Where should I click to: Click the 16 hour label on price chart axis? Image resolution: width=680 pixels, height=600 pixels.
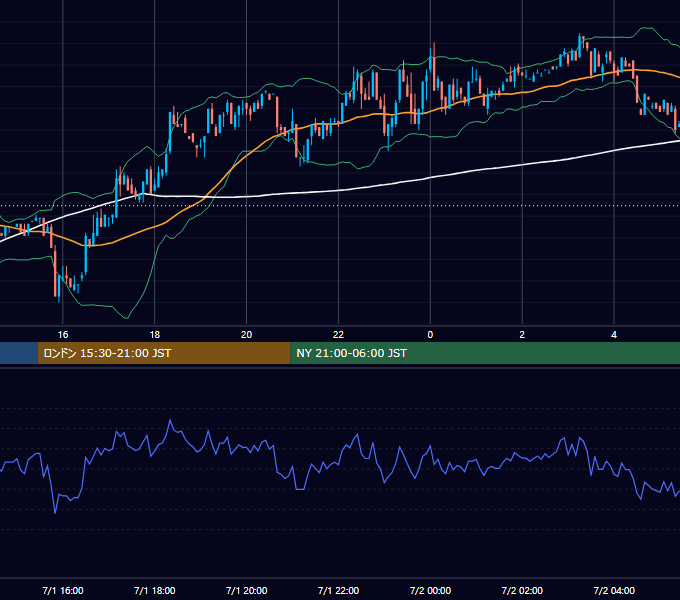(63, 334)
